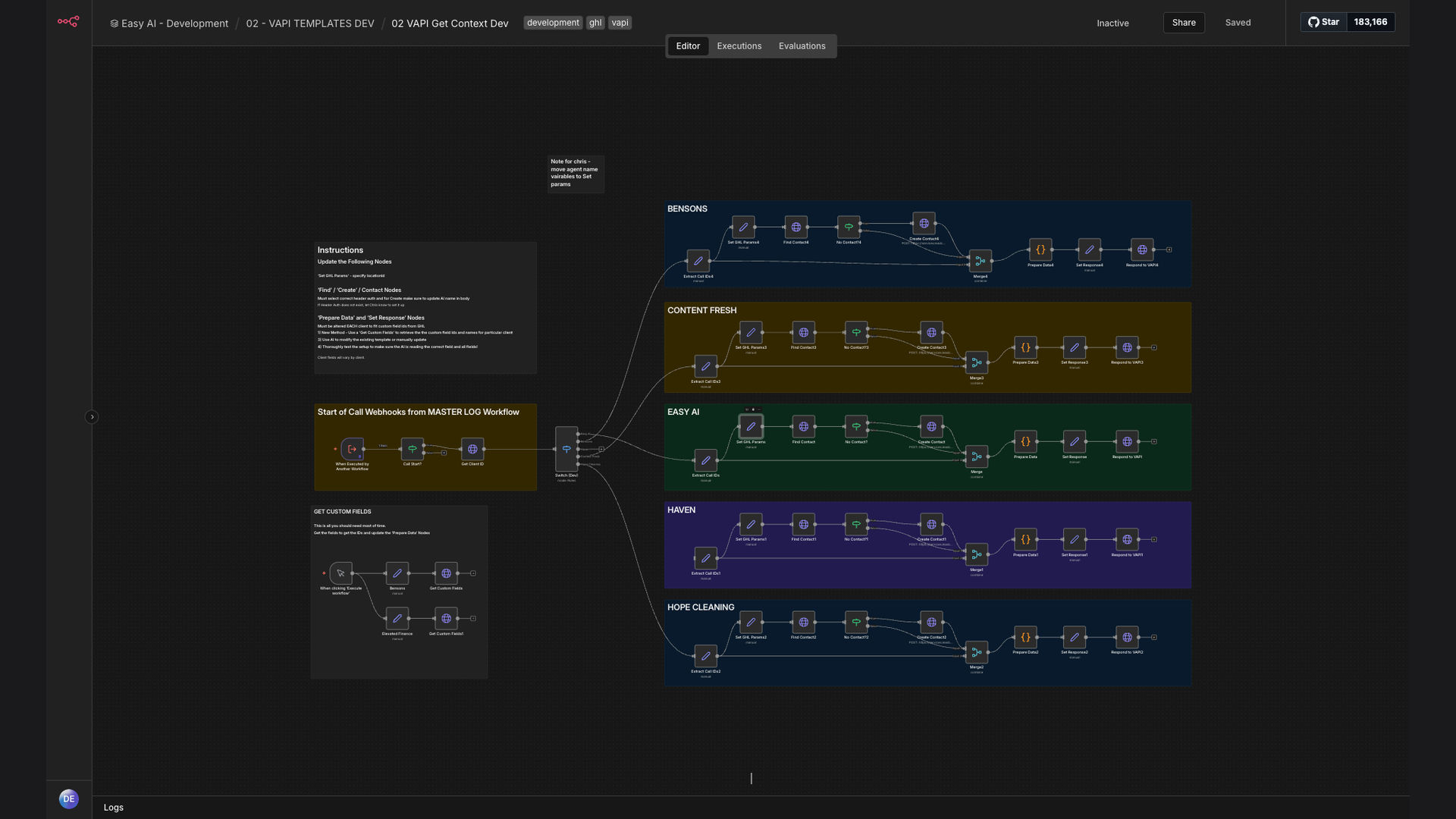Select the highlighted Set GHL Params node in Easy AI
Image resolution: width=1456 pixels, height=819 pixels.
[x=751, y=426]
